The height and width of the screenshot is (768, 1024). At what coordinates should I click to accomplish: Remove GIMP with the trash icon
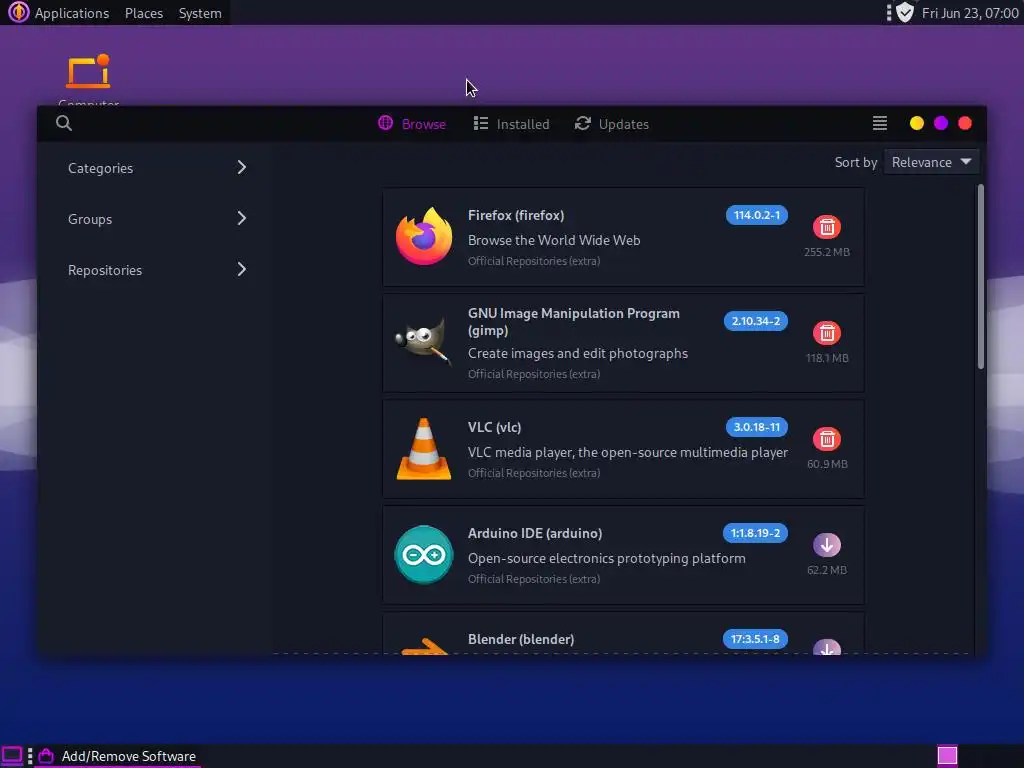tap(827, 333)
